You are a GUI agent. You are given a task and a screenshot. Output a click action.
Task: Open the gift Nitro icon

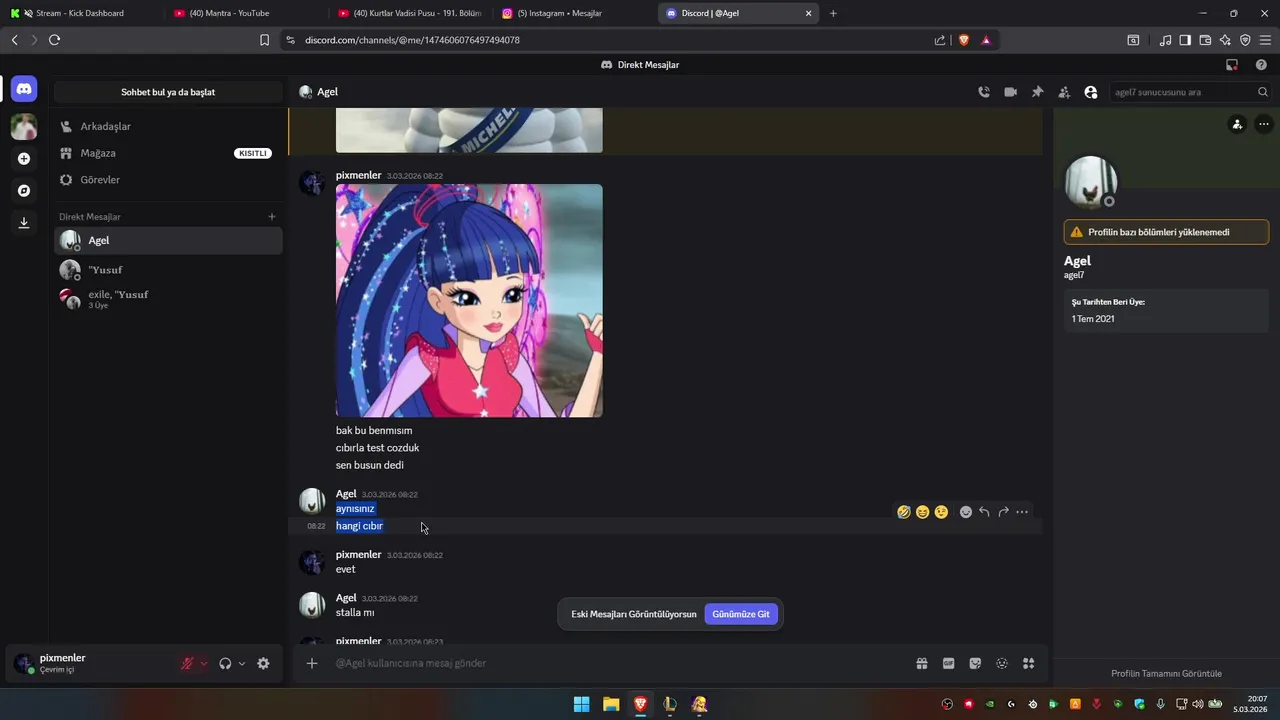[921, 663]
